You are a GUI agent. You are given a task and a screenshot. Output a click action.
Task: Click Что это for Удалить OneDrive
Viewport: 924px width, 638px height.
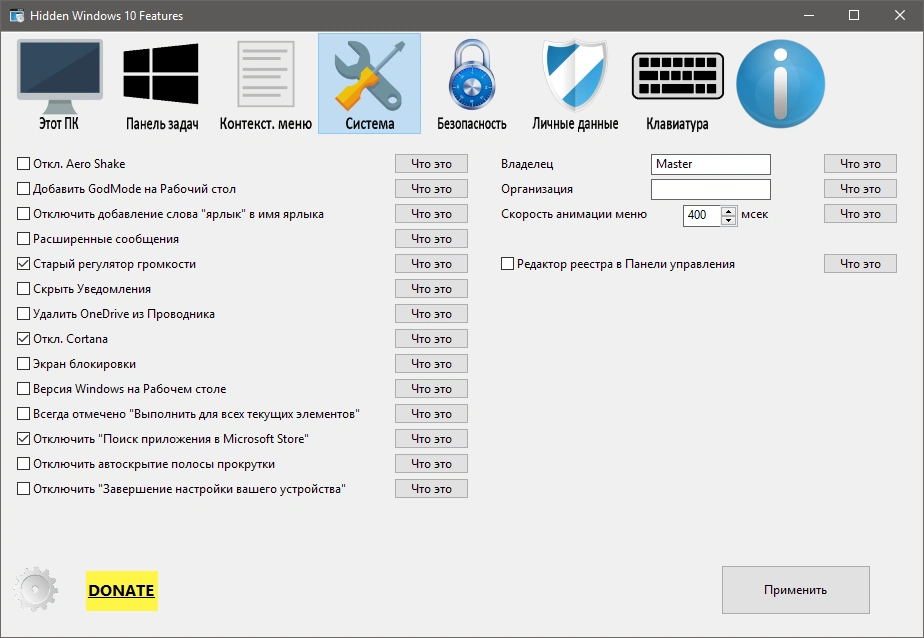click(431, 314)
